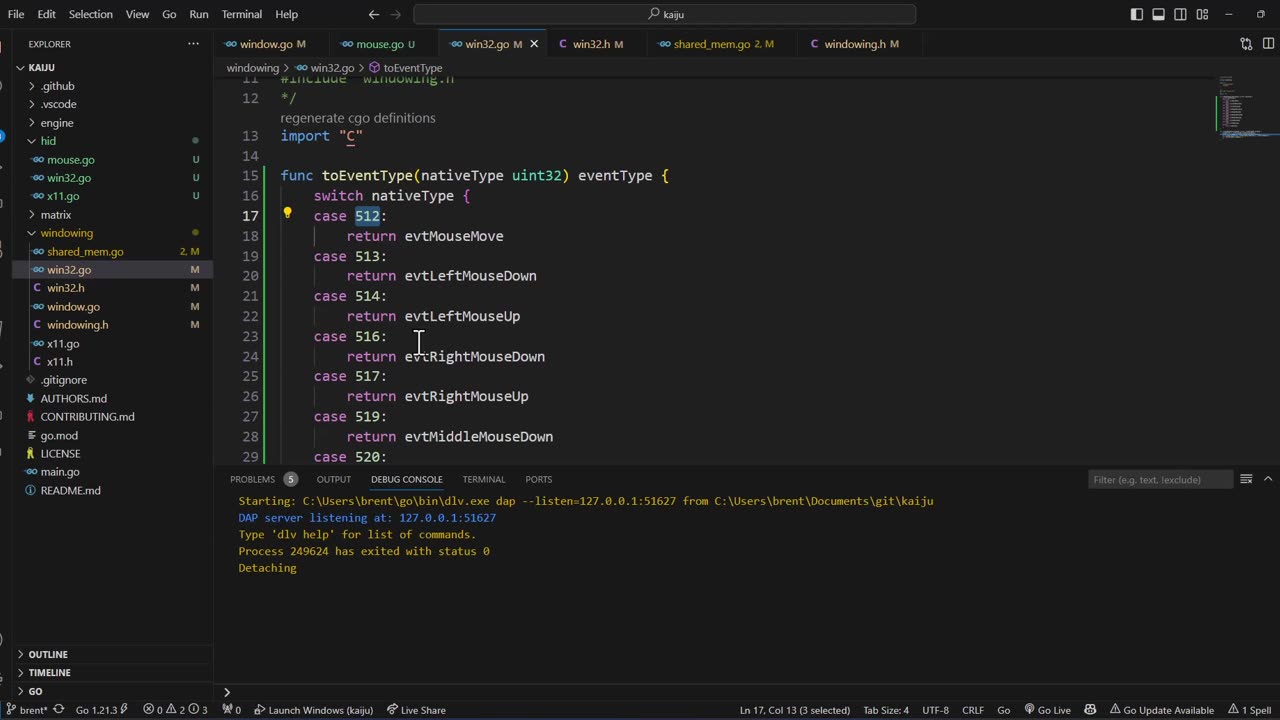Open changes compare icon in editor toolbar
The image size is (1280, 720).
[x=1246, y=44]
